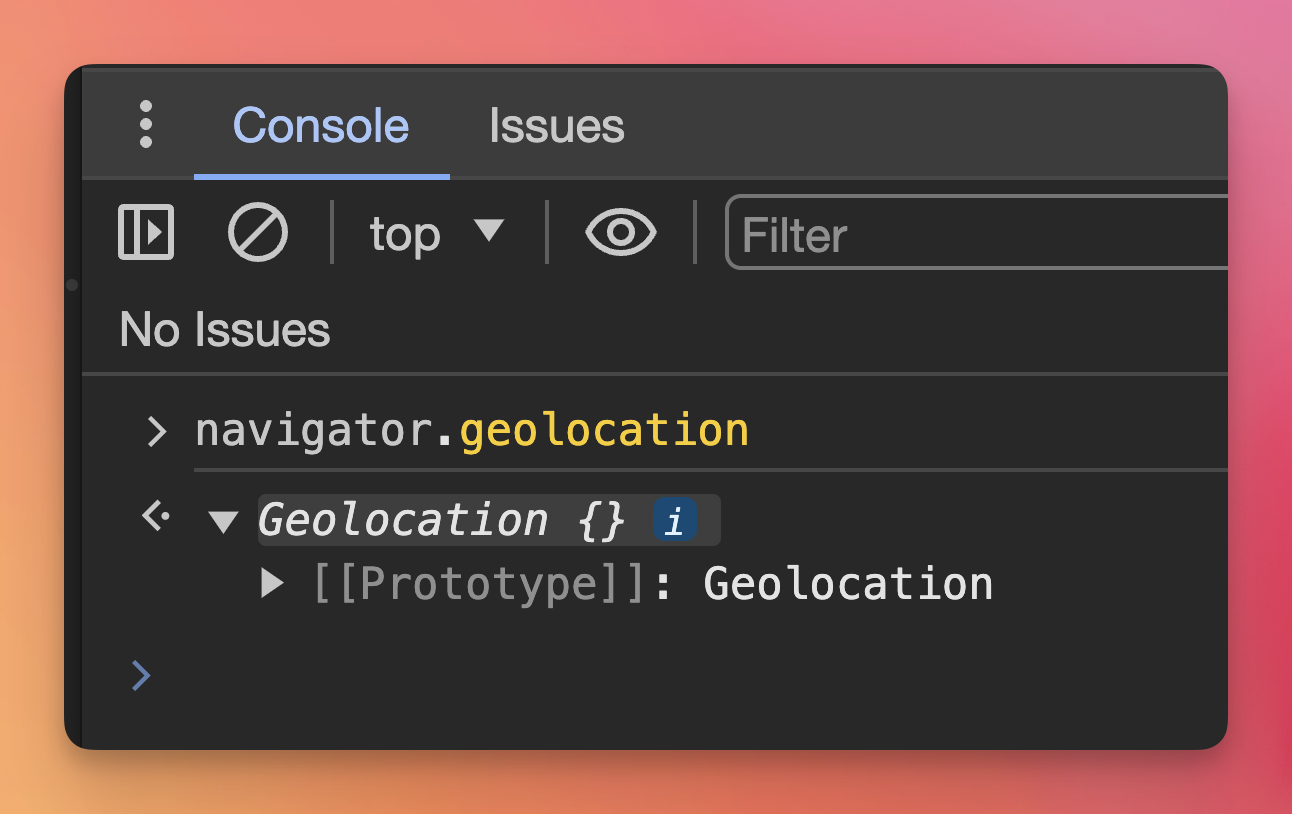The height and width of the screenshot is (814, 1292).
Task: Expand the [[Prototype]] disclosure triangle
Action: click(x=271, y=583)
